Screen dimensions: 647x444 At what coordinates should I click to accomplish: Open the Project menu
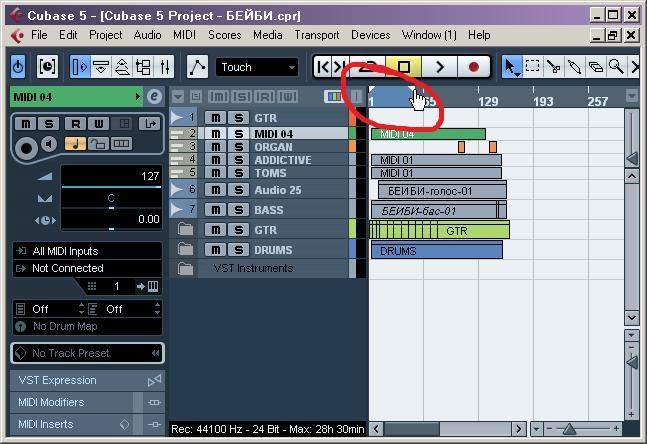(106, 35)
